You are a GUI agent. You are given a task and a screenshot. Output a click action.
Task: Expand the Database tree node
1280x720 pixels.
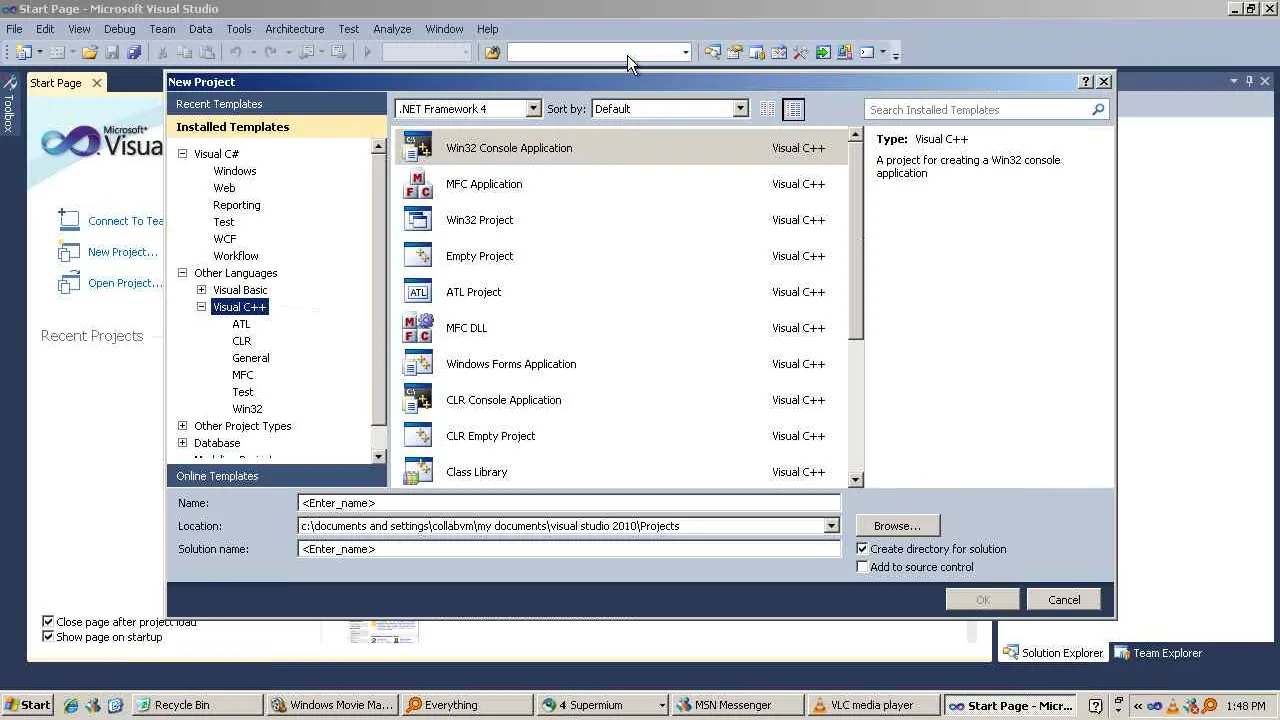click(x=183, y=443)
